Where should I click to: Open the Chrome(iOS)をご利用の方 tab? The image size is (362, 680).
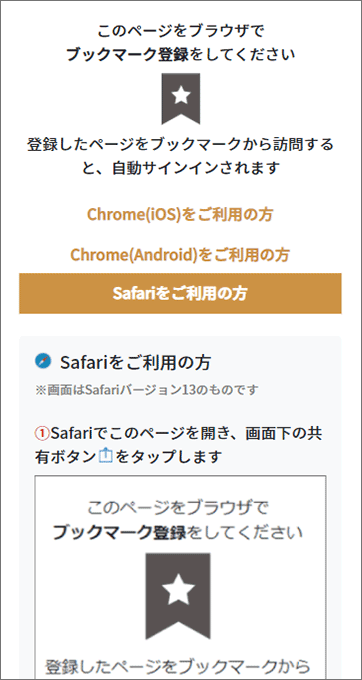point(180,214)
